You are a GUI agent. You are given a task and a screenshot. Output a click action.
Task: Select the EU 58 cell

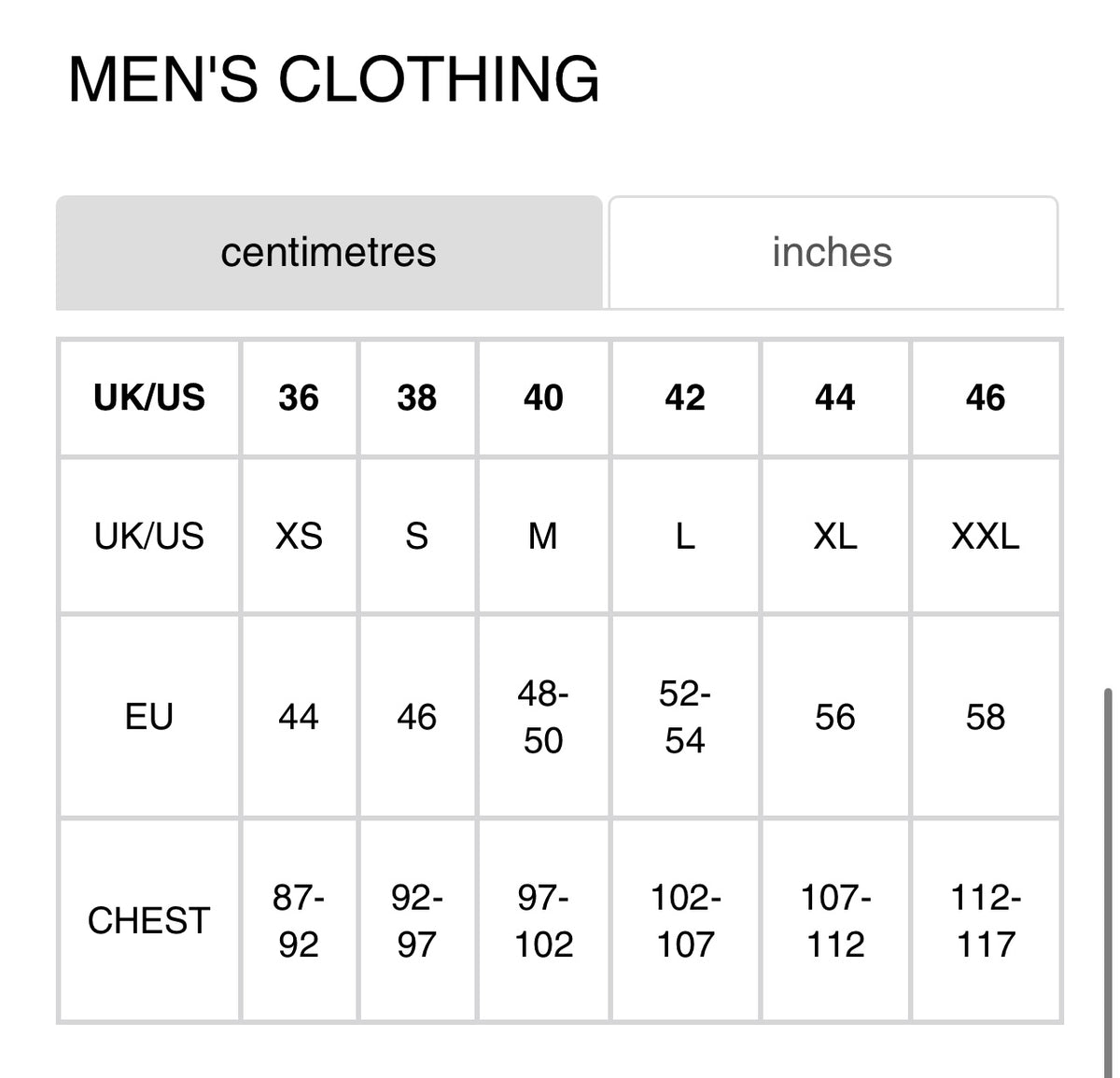[x=986, y=717]
